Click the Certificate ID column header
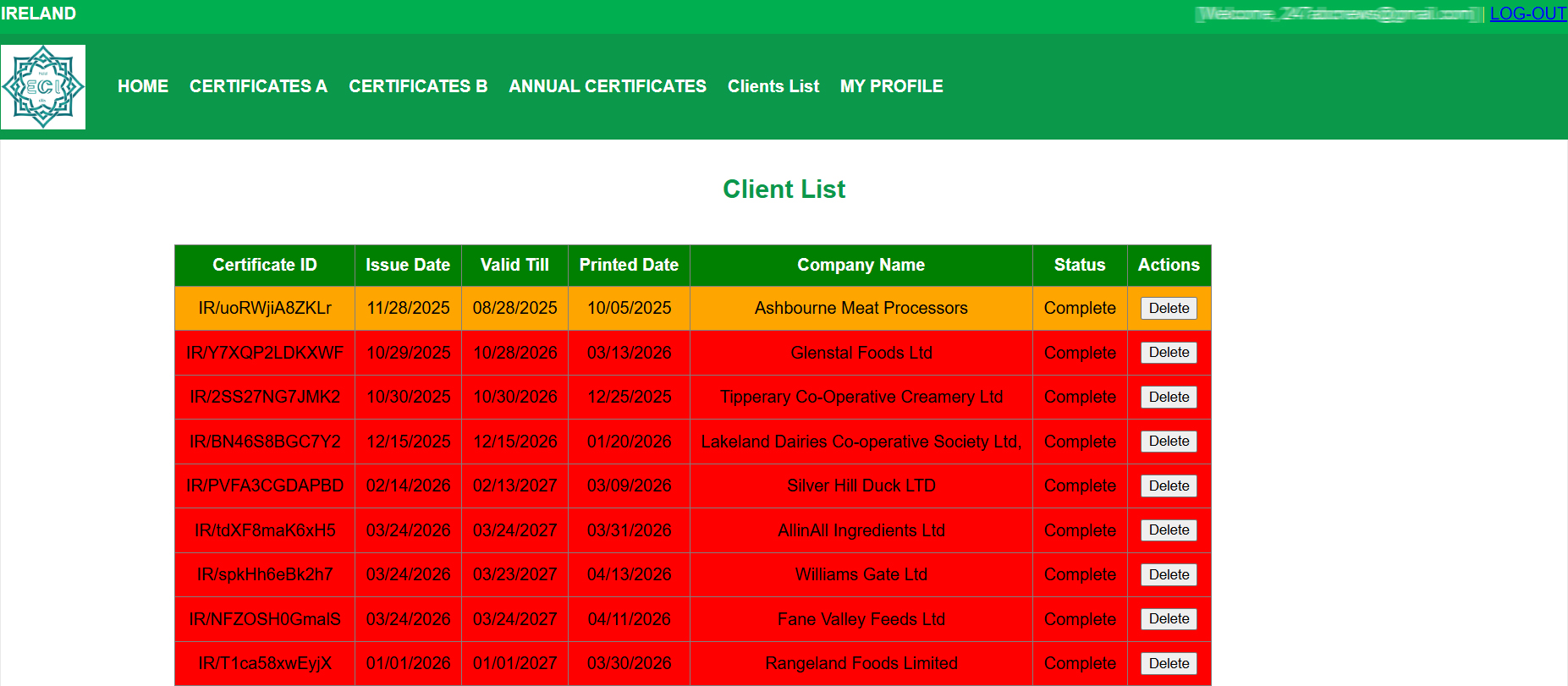 pyautogui.click(x=265, y=265)
